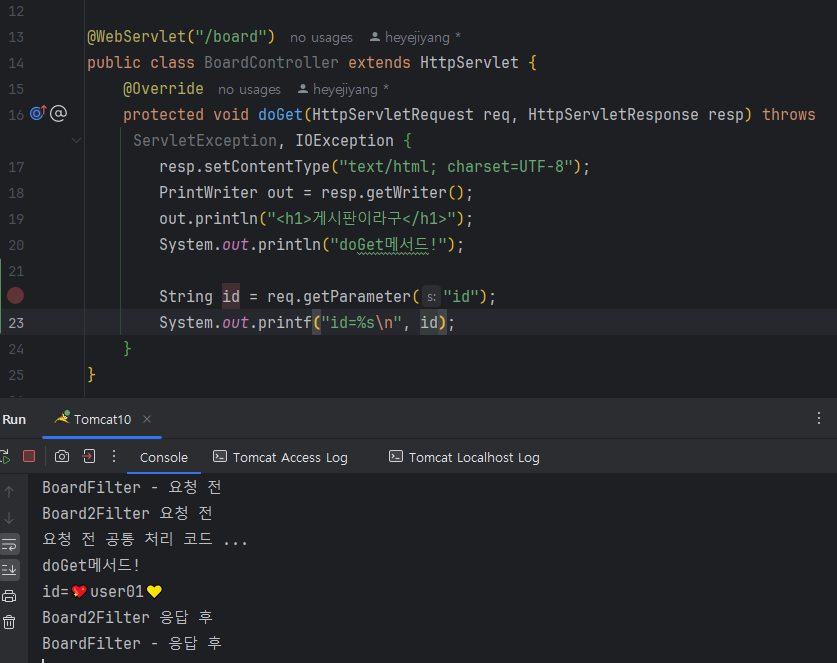
Task: Close the Tomcat10 run tab
Action: tap(147, 419)
